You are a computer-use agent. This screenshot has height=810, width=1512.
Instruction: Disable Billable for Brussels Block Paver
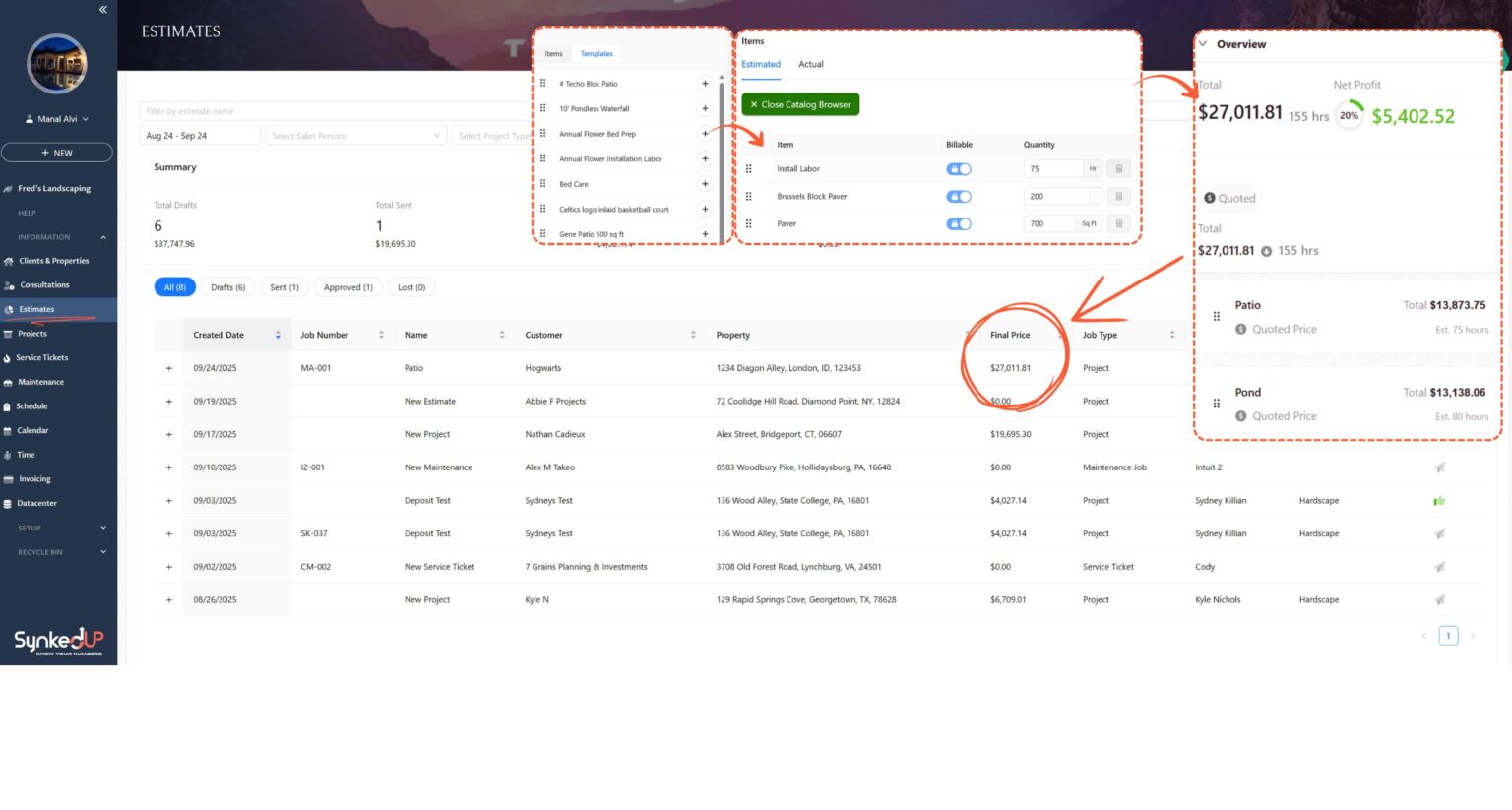958,197
